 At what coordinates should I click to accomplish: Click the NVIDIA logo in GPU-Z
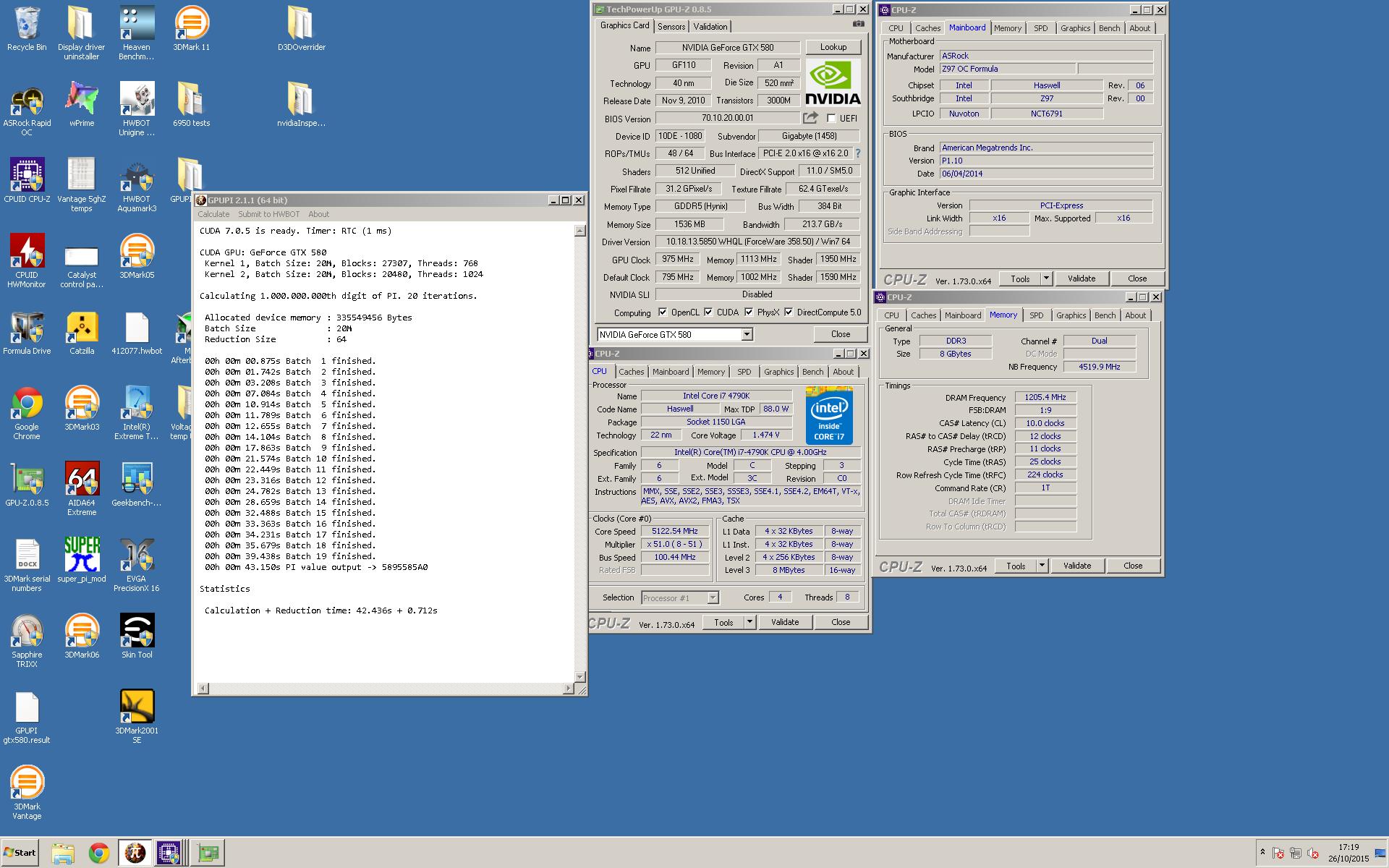(833, 82)
